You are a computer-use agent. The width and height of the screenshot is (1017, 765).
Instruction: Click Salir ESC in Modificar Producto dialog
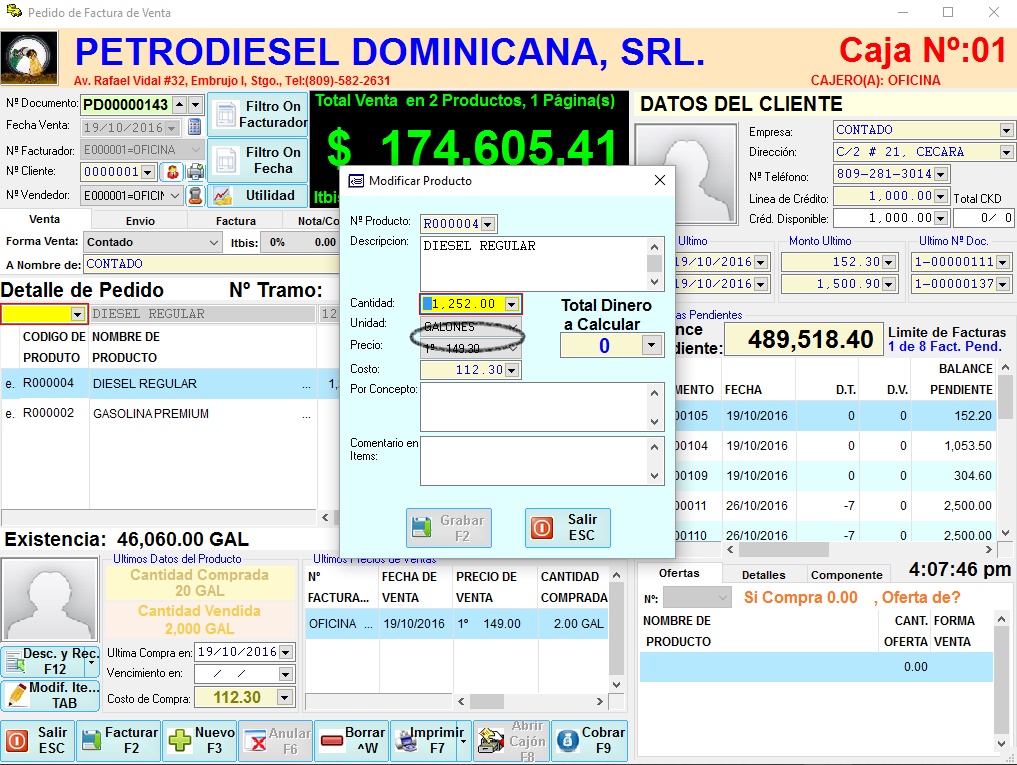(567, 527)
